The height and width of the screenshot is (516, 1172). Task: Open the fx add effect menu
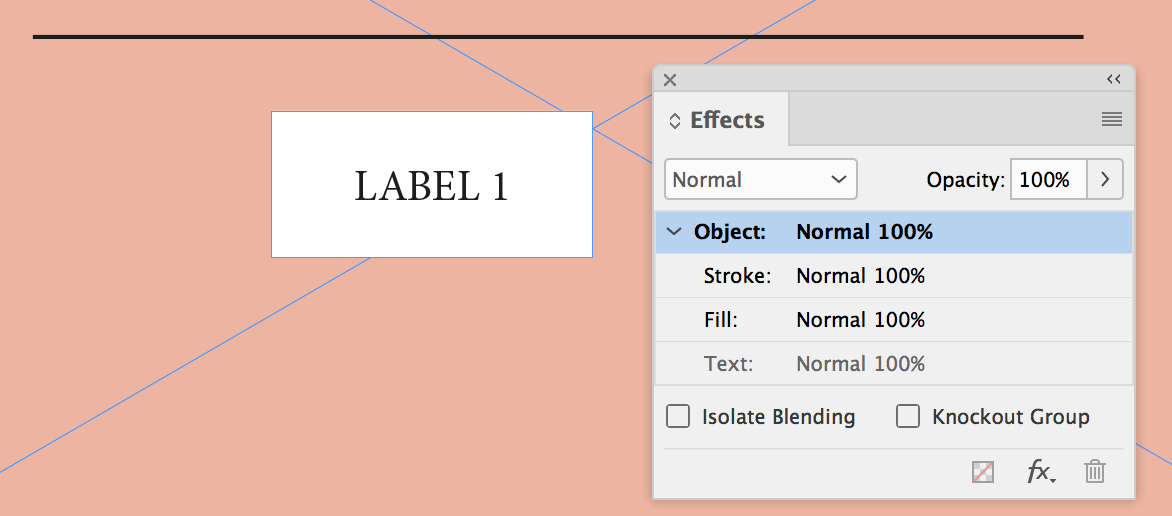click(1040, 472)
